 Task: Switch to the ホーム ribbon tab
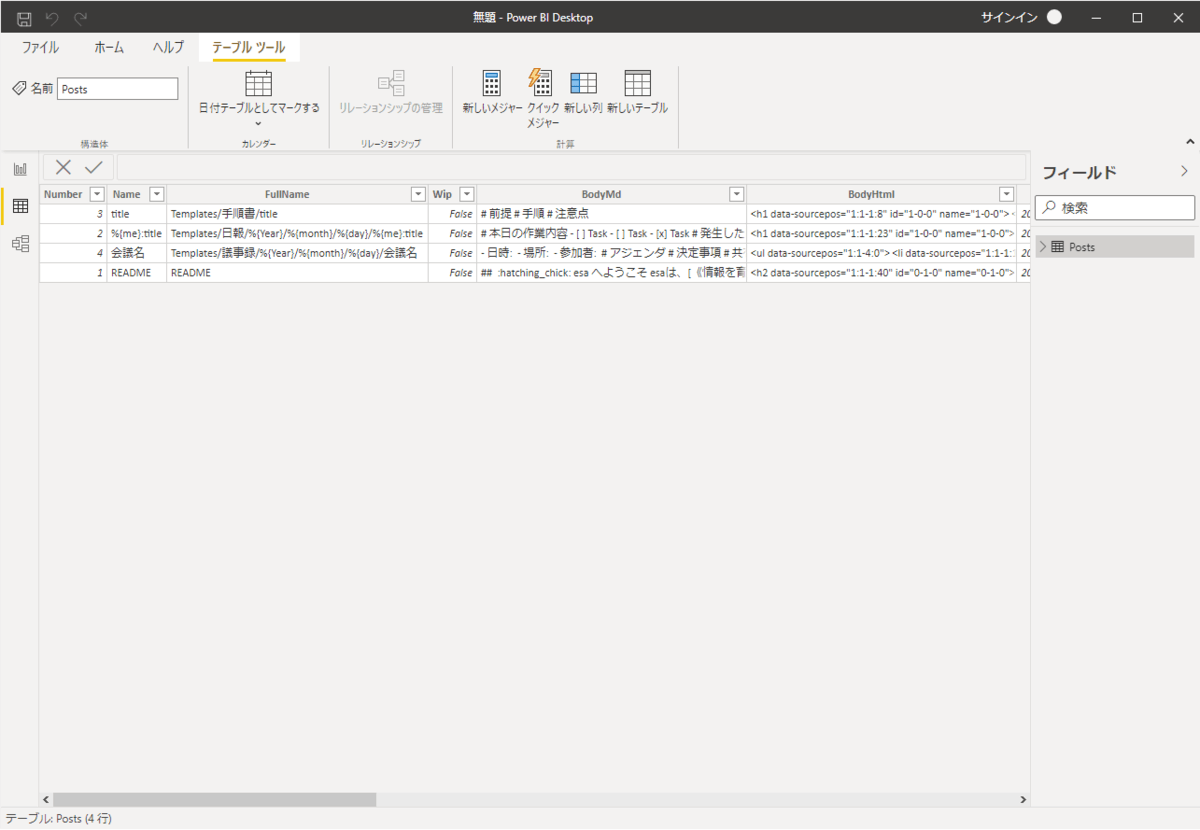pyautogui.click(x=109, y=47)
